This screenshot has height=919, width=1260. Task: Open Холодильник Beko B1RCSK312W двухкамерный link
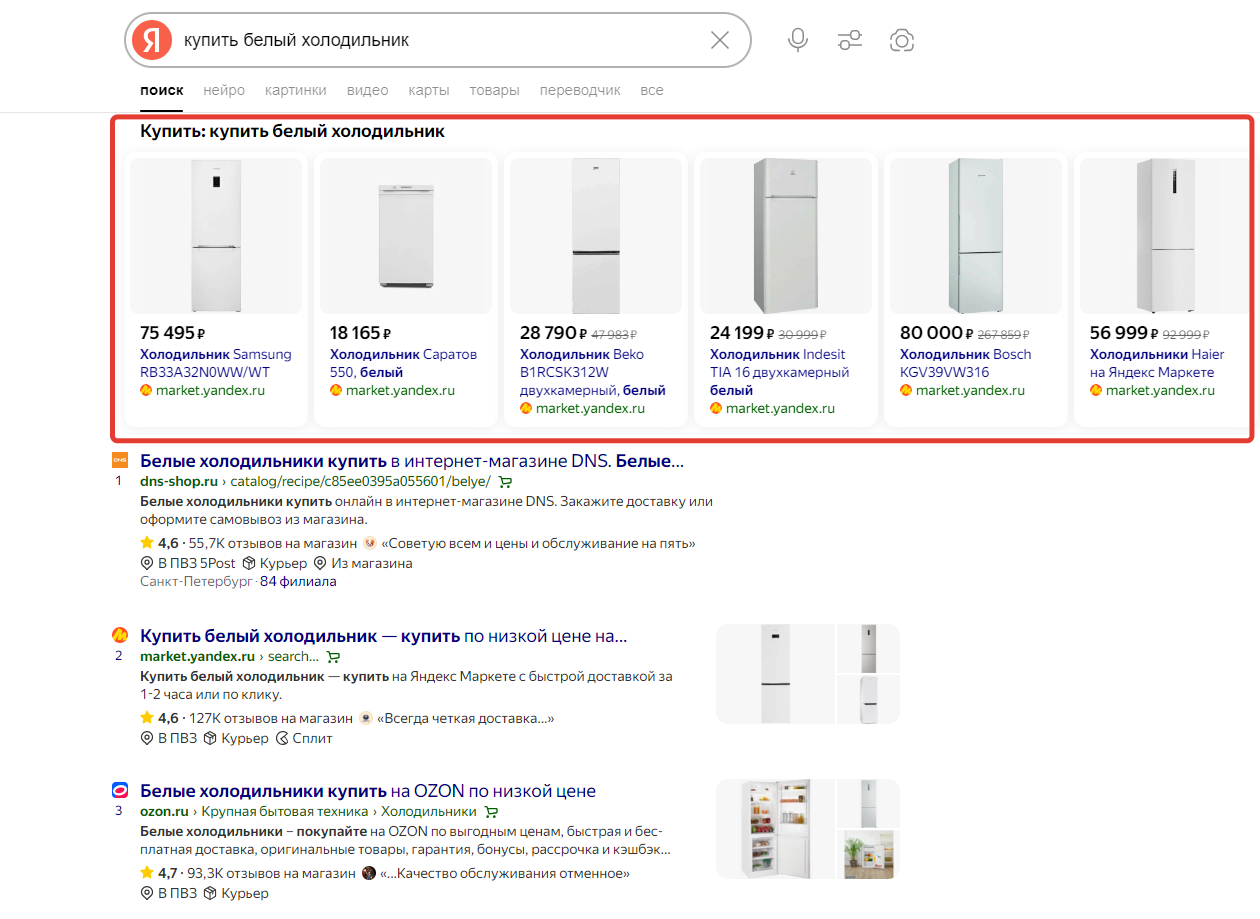point(593,372)
